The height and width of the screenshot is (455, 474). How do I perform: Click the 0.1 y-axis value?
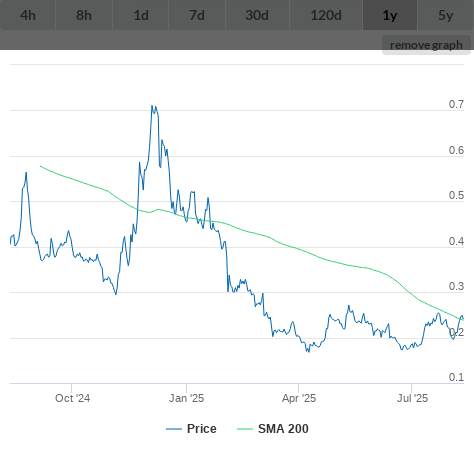[x=456, y=377]
